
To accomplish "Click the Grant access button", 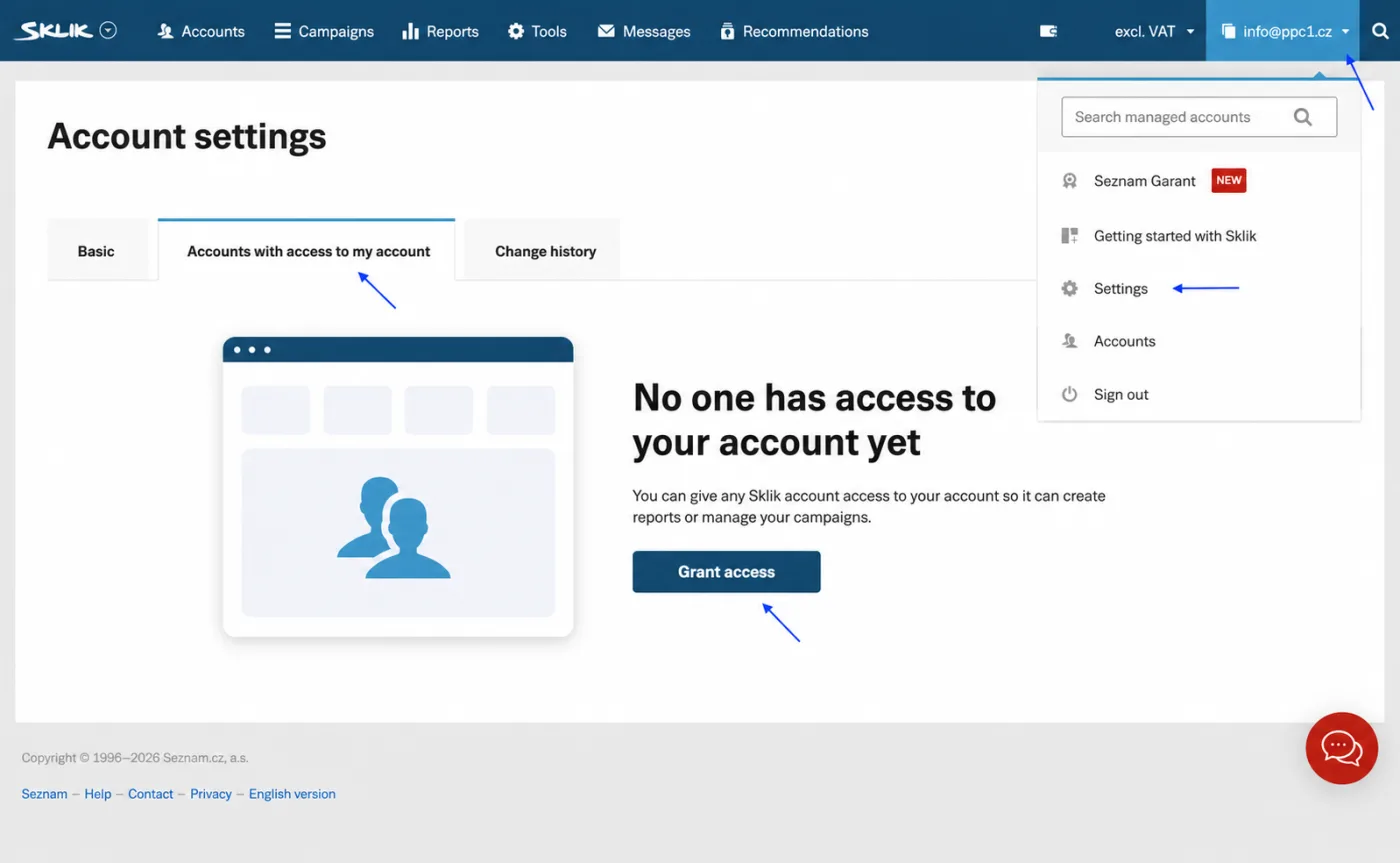I will (726, 572).
